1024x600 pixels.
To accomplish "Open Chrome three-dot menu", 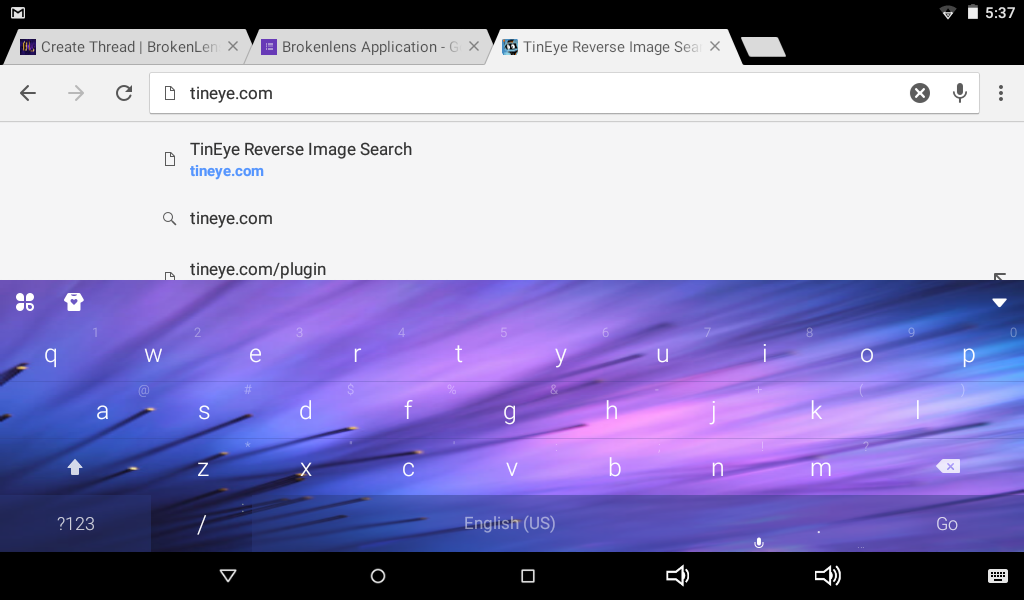I will point(1000,93).
